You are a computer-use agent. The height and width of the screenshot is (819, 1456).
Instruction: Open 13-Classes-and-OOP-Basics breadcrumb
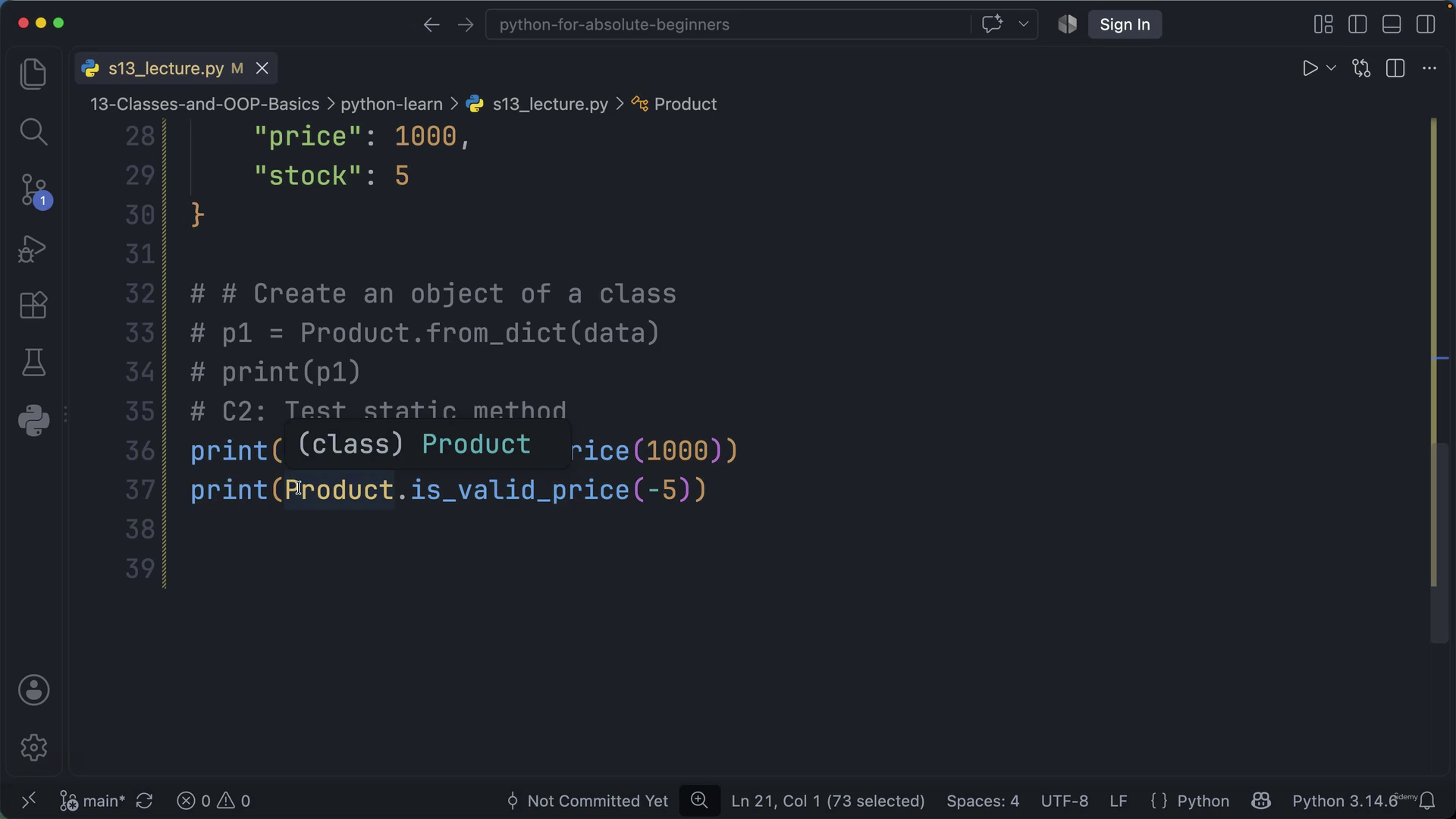pos(205,104)
